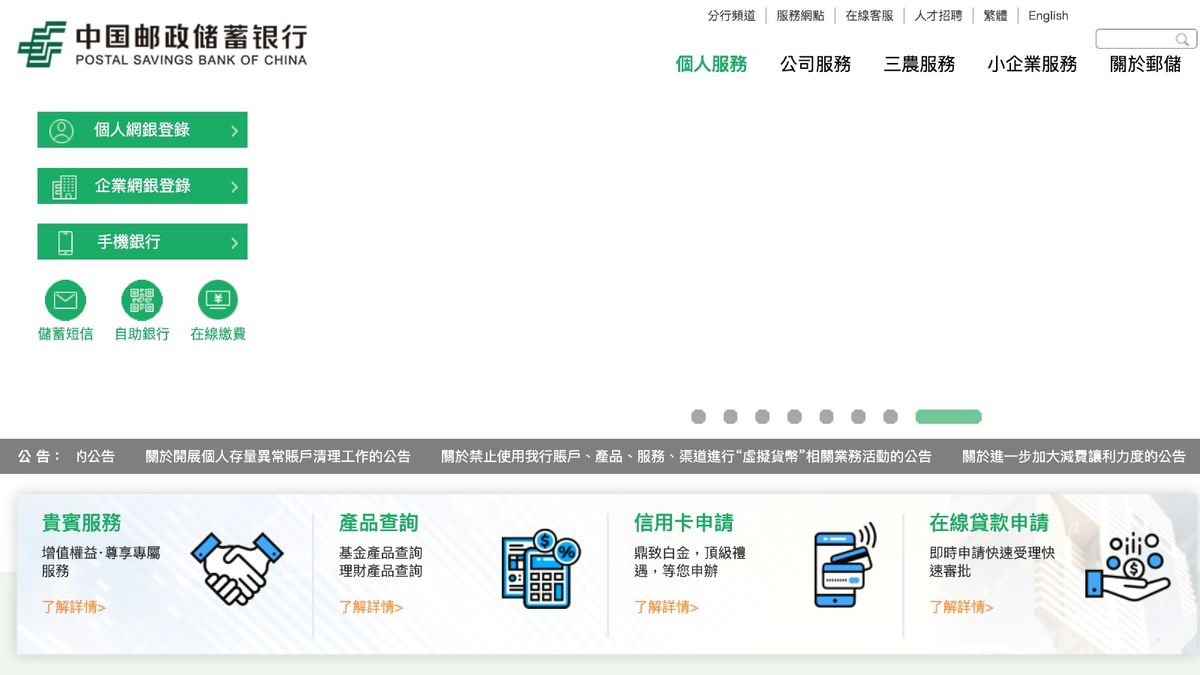Open notice about 虛擬貨幣 related activities
Screen dimensions: 1200x675
686,456
